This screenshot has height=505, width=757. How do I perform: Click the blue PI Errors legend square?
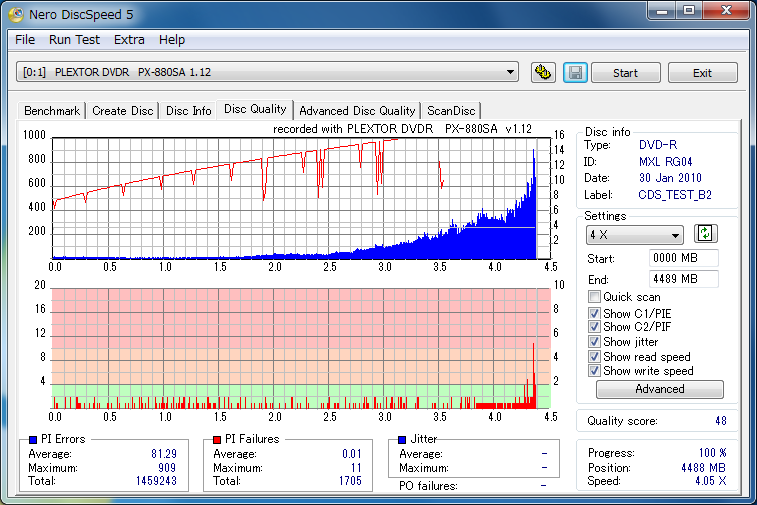tap(33, 440)
